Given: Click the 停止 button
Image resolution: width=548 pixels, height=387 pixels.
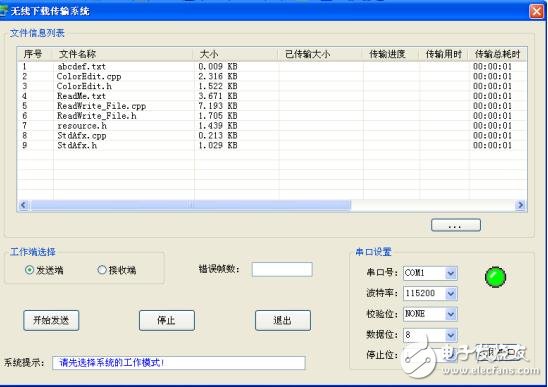Looking at the screenshot, I should 167,320.
